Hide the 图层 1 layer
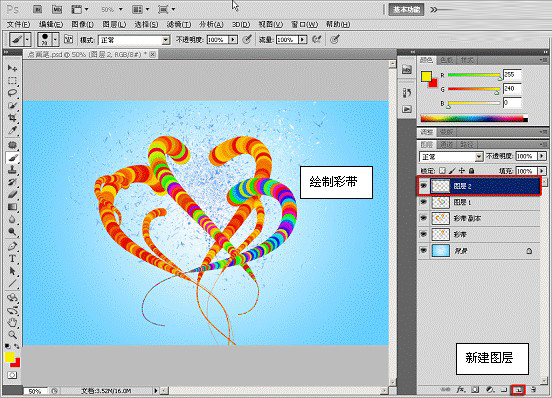 pos(424,202)
